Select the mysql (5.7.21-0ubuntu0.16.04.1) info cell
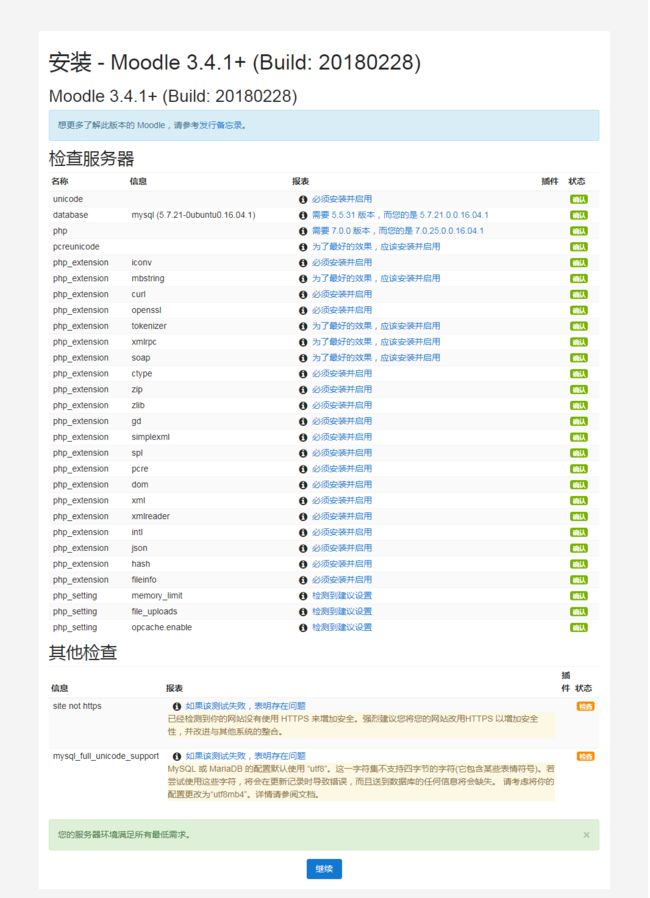 tap(194, 215)
